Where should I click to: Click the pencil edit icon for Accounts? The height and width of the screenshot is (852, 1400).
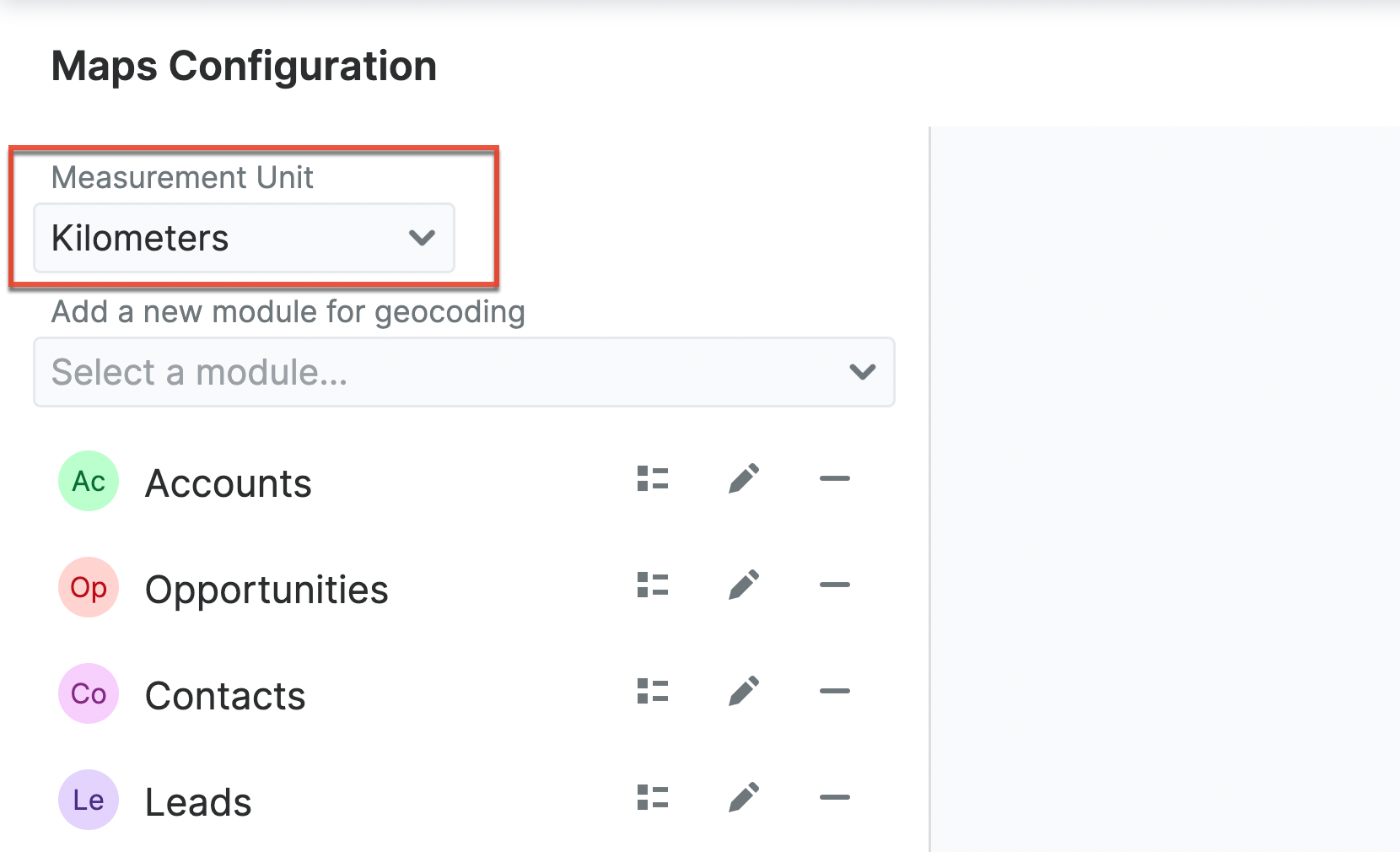[x=744, y=479]
